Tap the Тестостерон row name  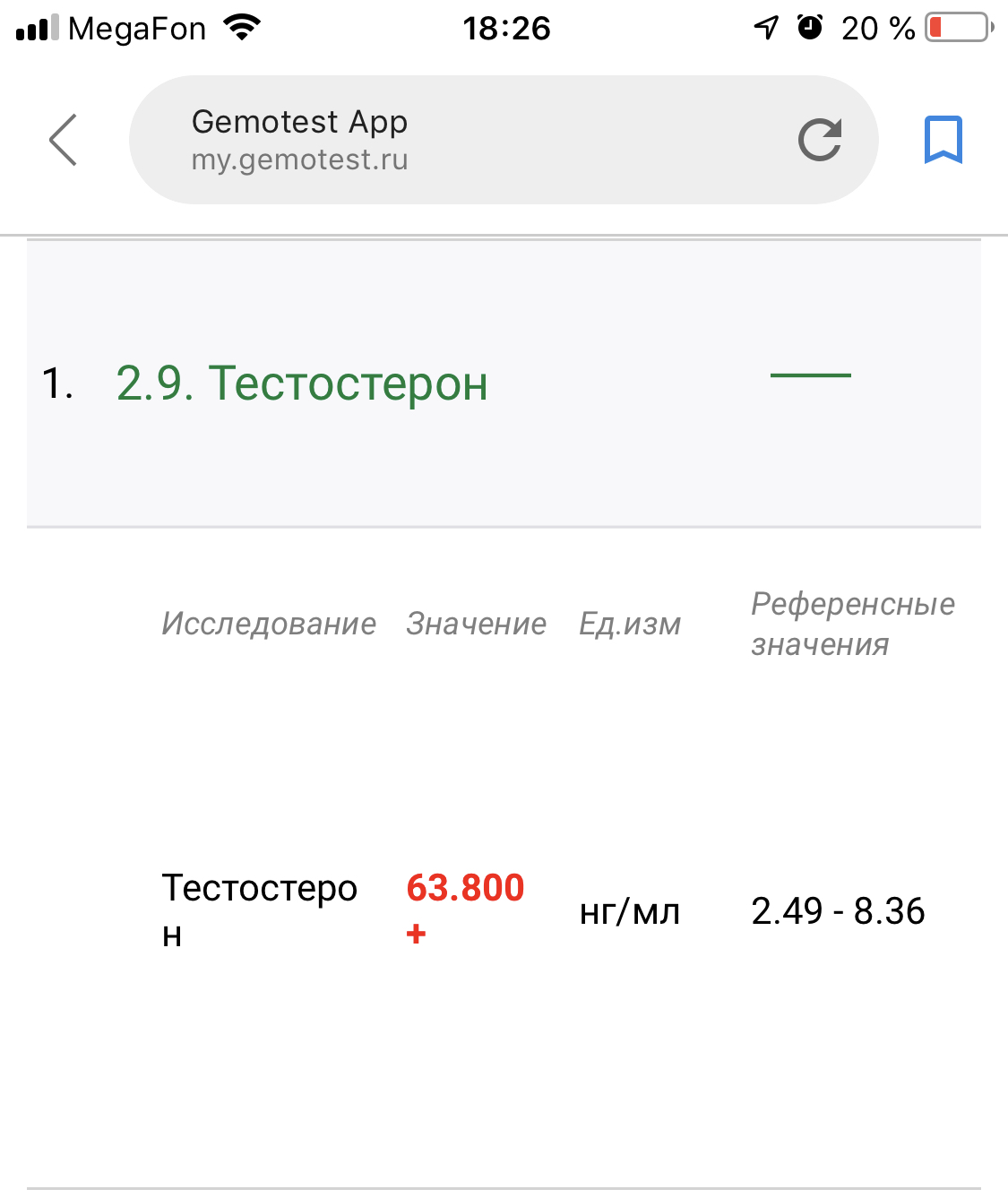pyautogui.click(x=259, y=909)
